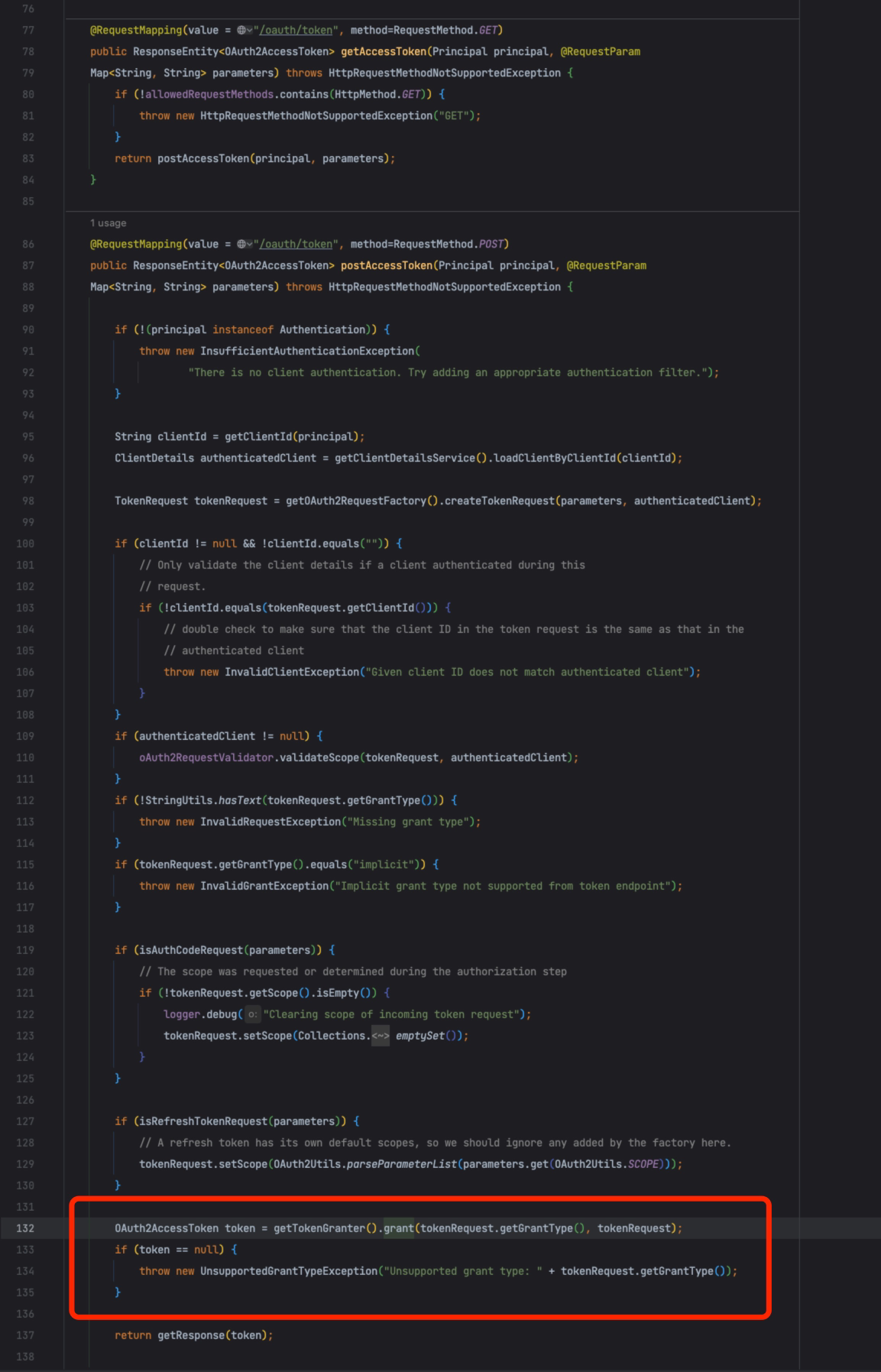The height and width of the screenshot is (1372, 881).
Task: Click line number 132 in the gutter
Action: click(x=24, y=1228)
